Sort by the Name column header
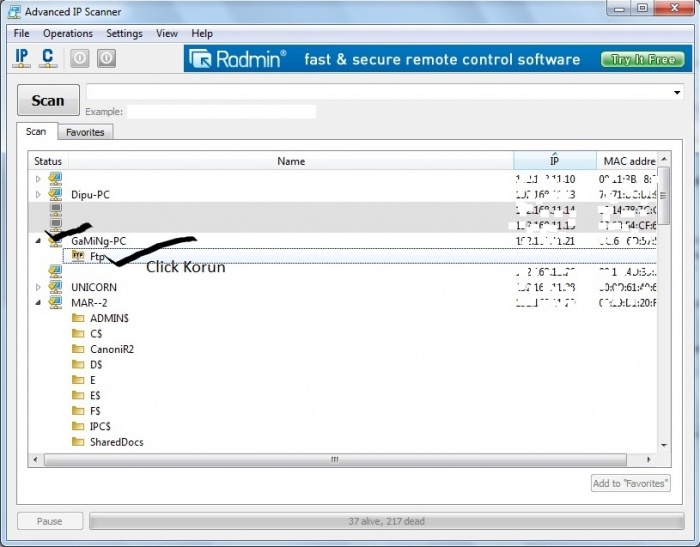Screen dimensions: 700x547 tap(291, 161)
